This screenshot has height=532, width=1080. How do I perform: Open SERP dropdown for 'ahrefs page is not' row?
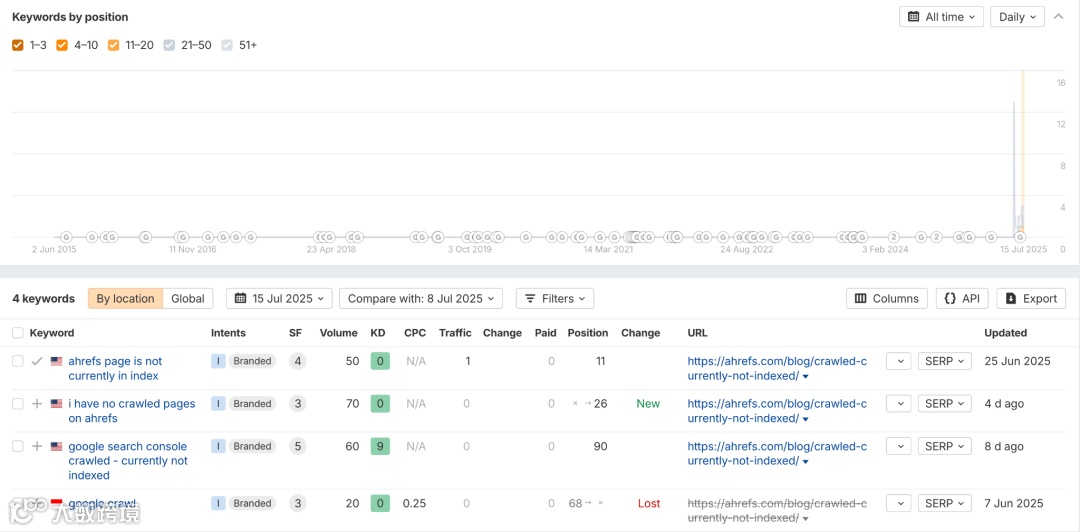click(x=944, y=361)
